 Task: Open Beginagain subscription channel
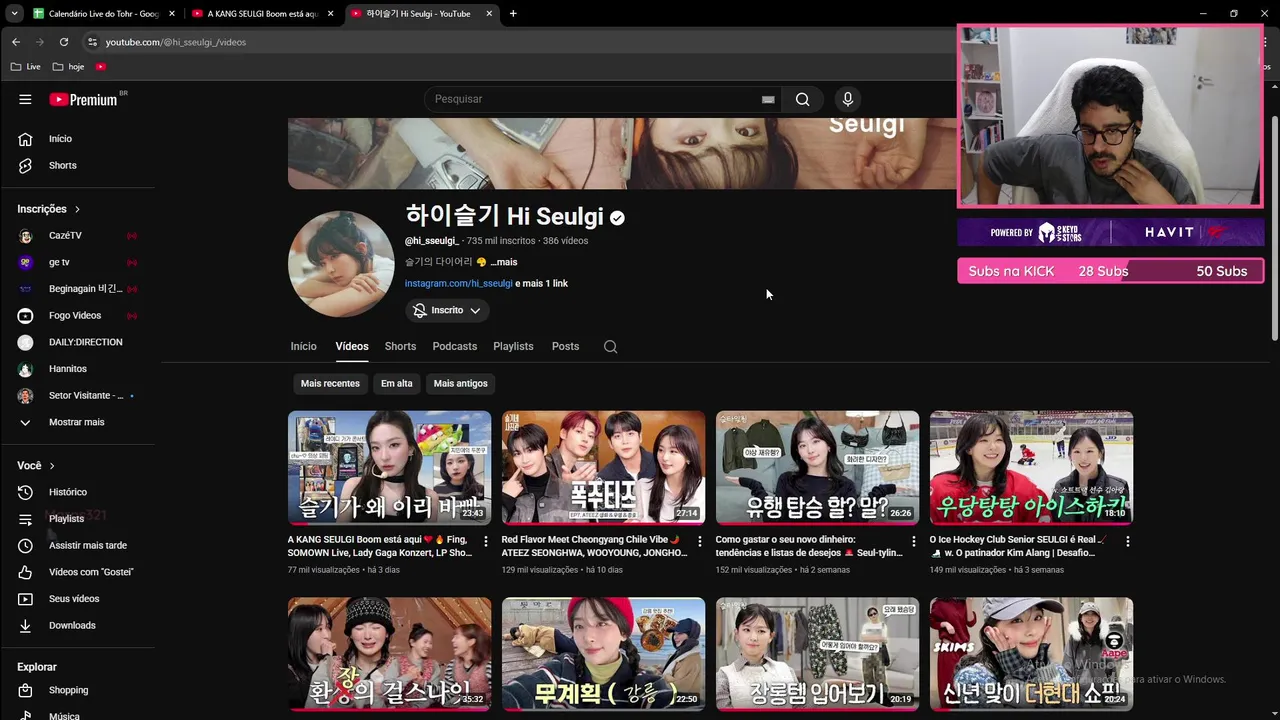coord(78,289)
